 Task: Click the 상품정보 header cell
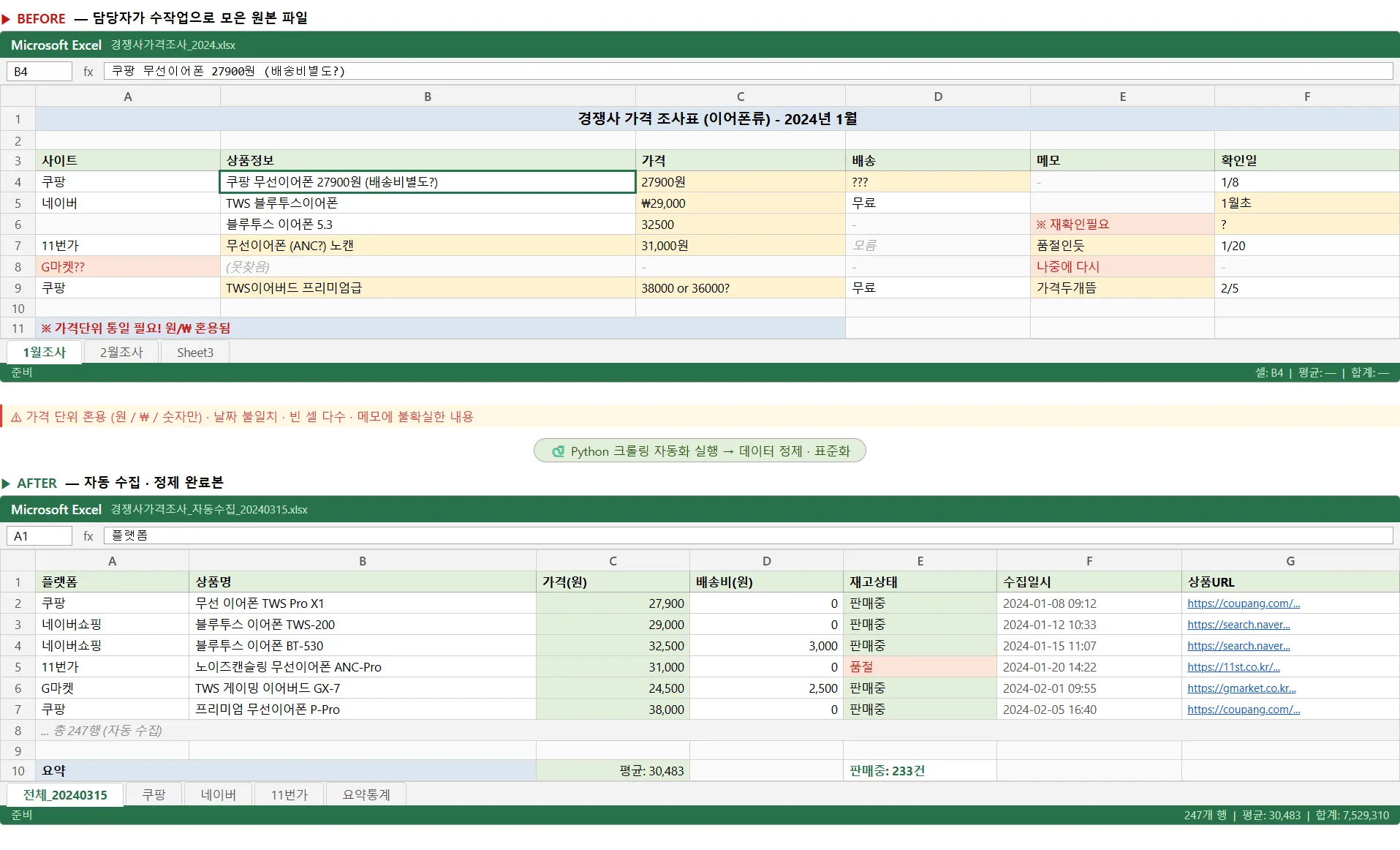[428, 161]
